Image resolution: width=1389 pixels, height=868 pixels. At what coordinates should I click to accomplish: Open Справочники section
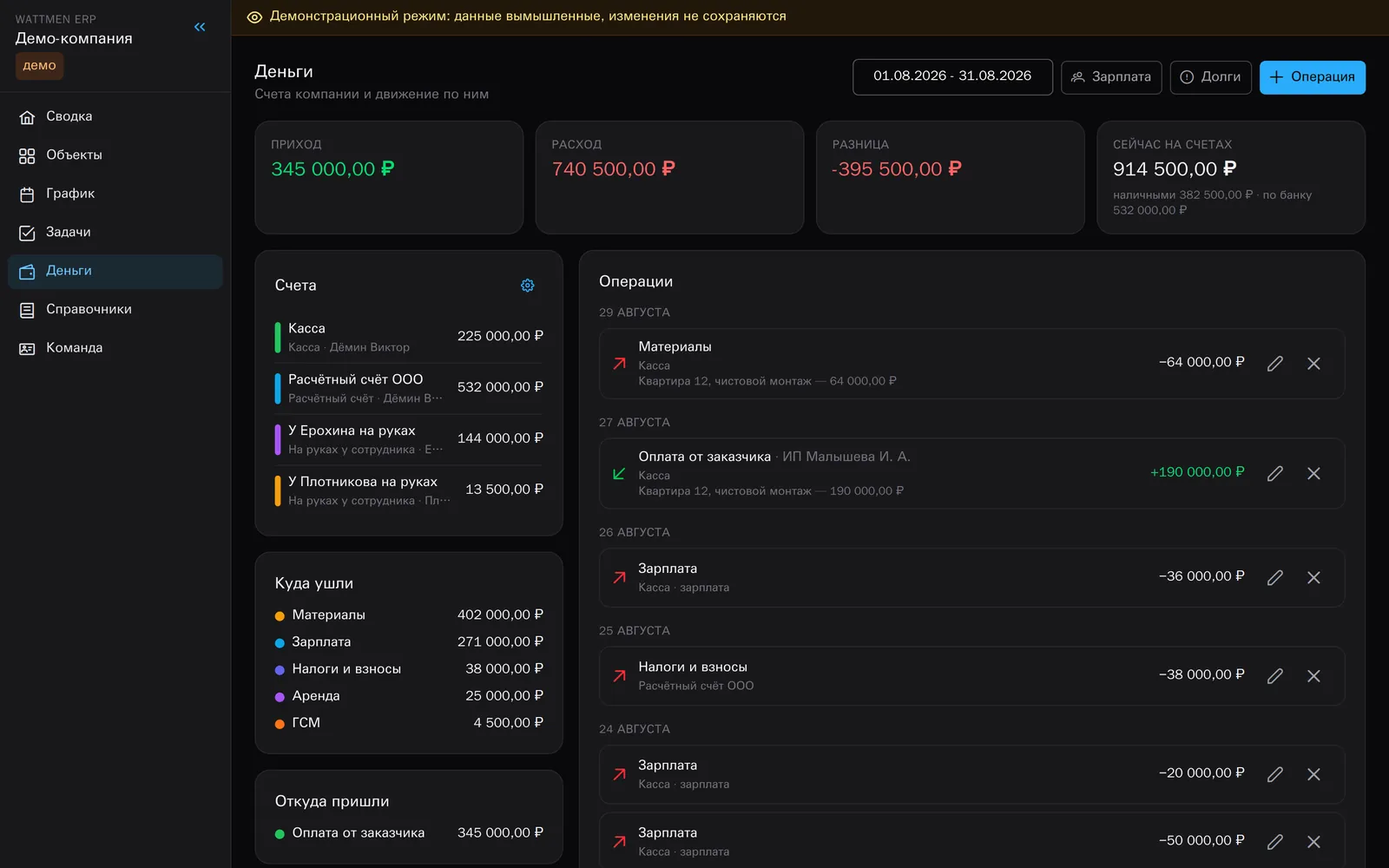(x=115, y=309)
